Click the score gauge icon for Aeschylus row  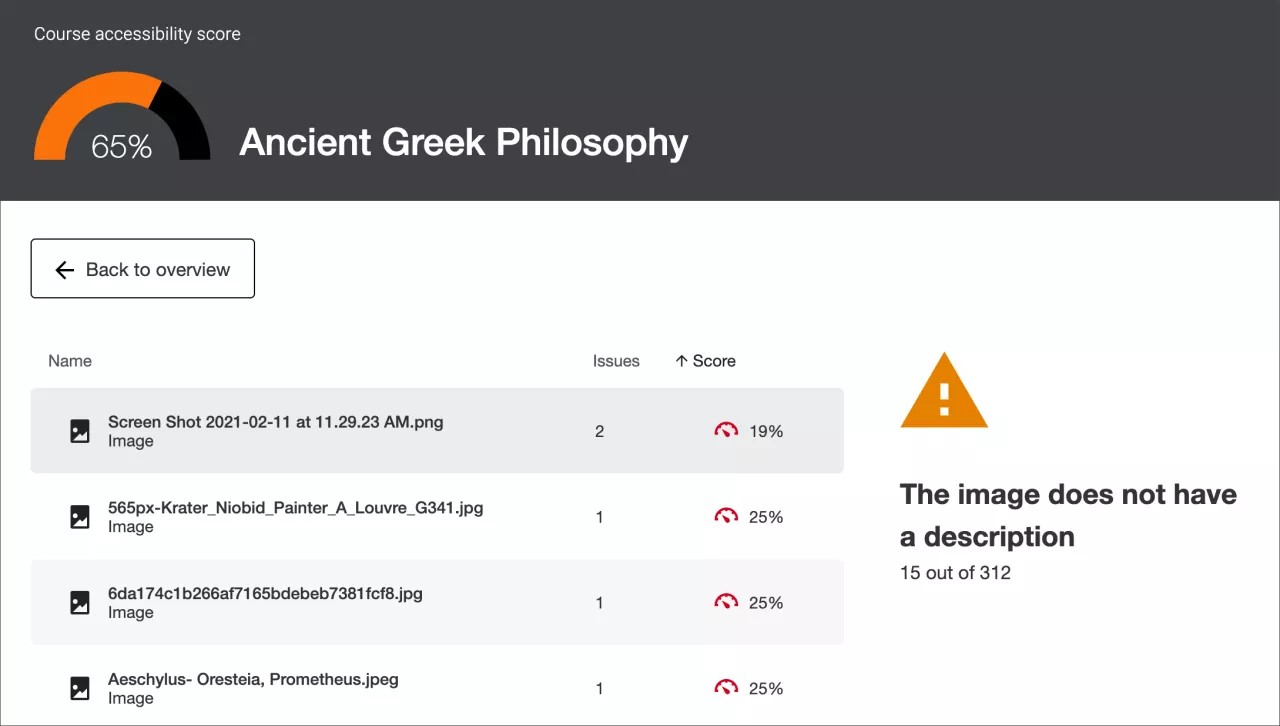pos(726,688)
